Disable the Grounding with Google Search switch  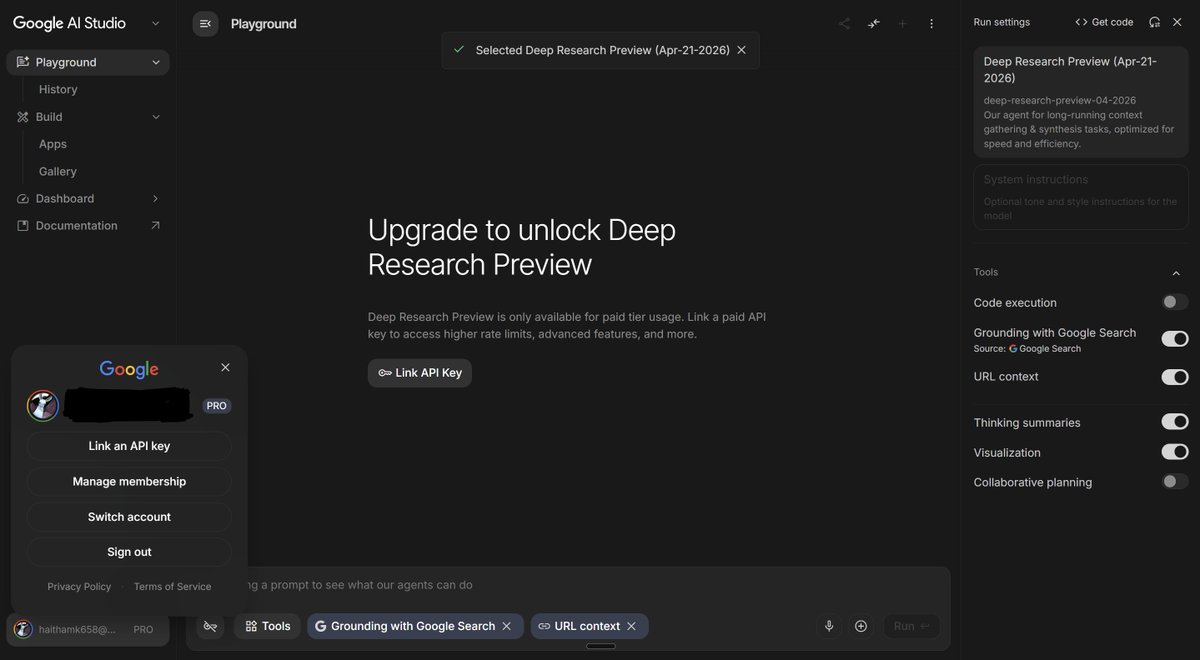1175,339
